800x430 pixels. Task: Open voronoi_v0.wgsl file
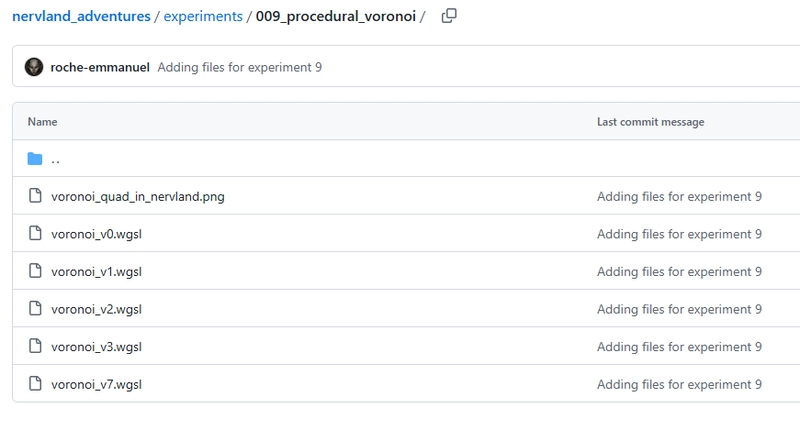point(97,234)
